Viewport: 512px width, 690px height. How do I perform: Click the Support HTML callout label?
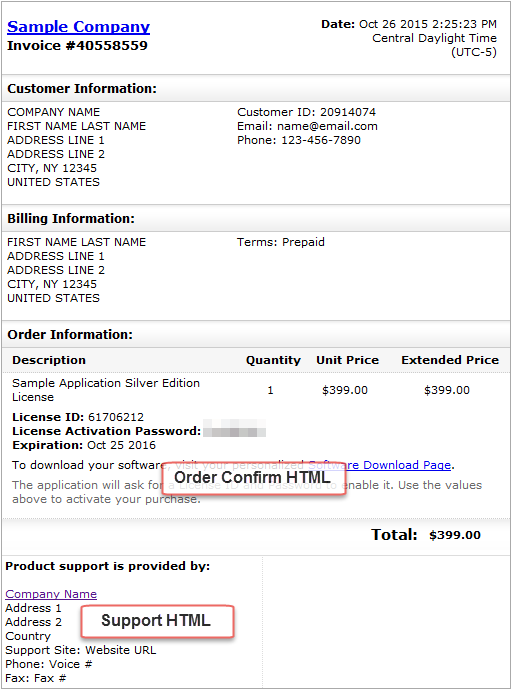[x=157, y=621]
